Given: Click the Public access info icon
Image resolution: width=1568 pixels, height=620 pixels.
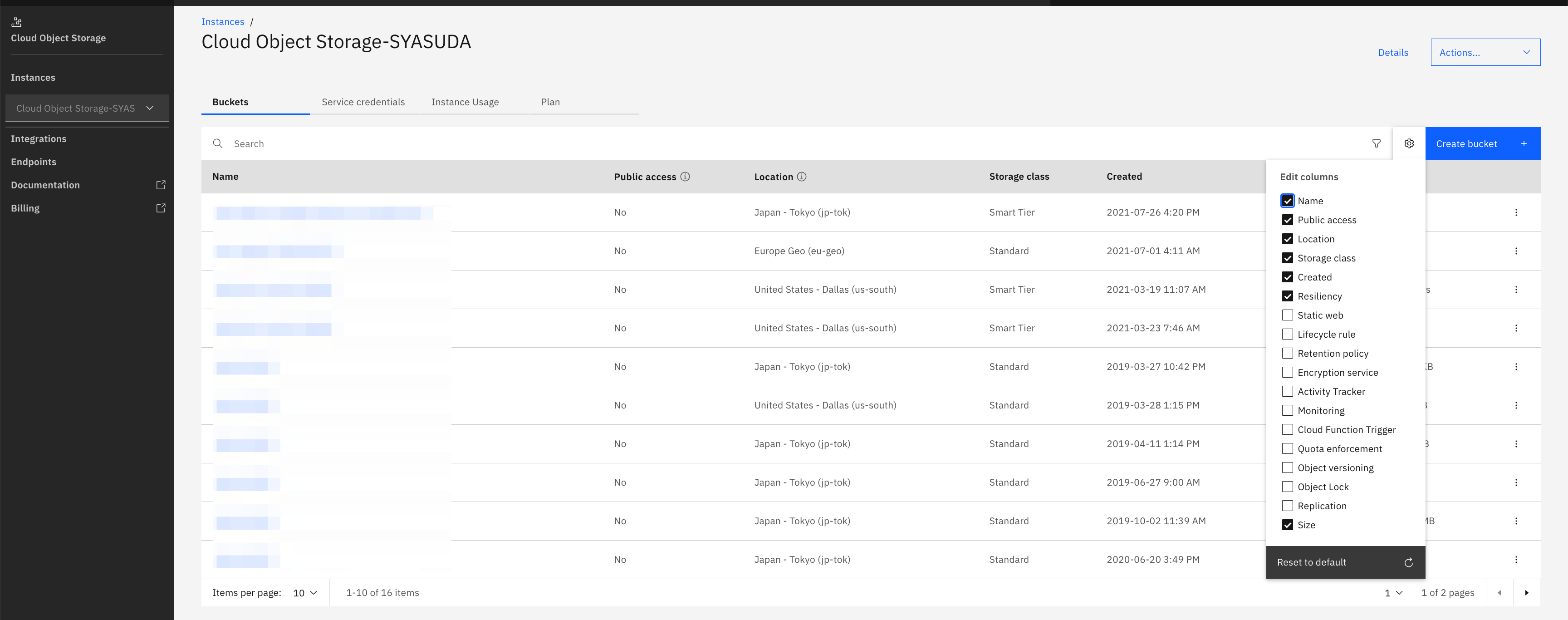Looking at the screenshot, I should coord(685,177).
